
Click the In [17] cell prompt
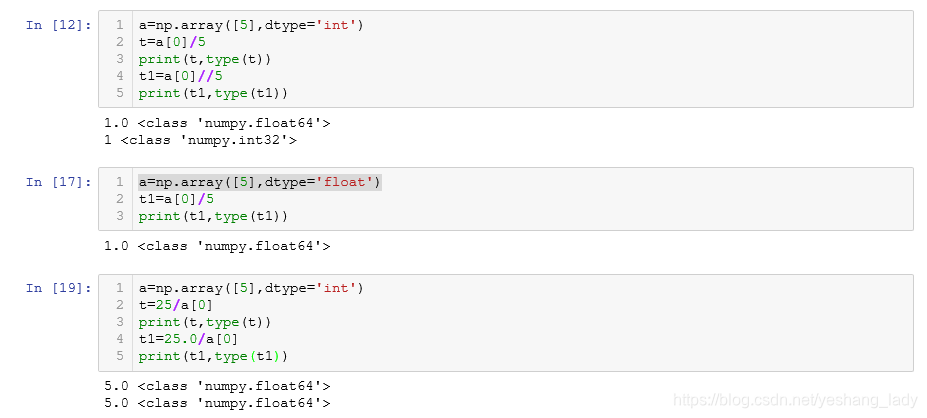click(x=59, y=182)
